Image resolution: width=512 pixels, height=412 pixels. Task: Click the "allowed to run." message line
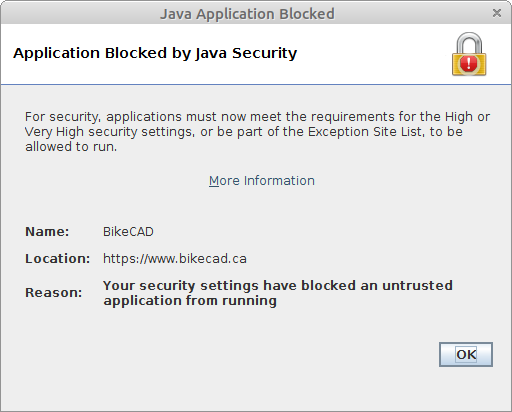point(71,147)
